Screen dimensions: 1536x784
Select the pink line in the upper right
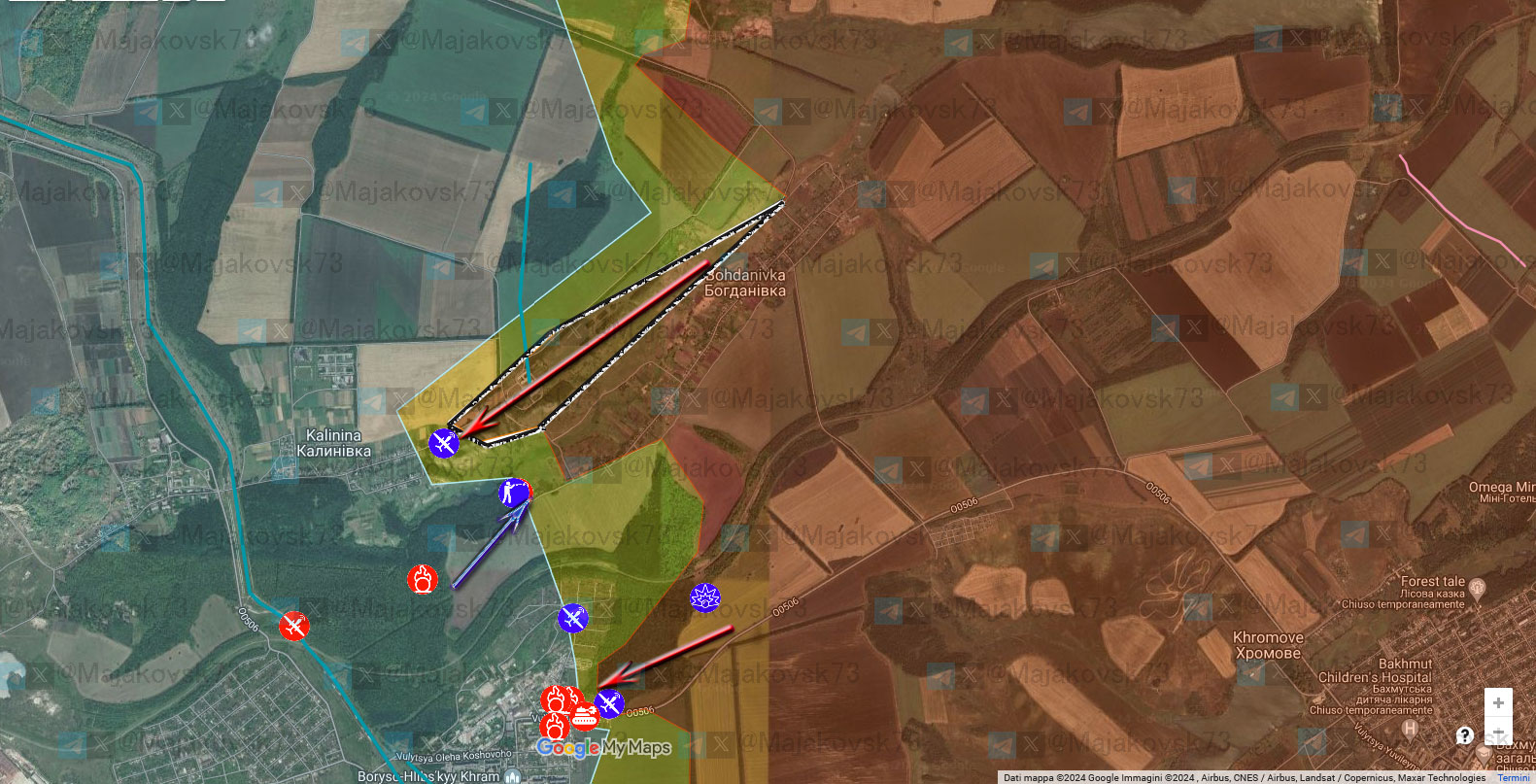click(x=1461, y=211)
